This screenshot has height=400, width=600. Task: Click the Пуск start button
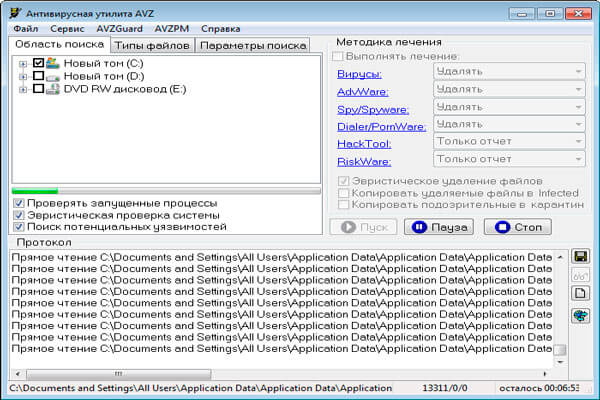point(364,227)
